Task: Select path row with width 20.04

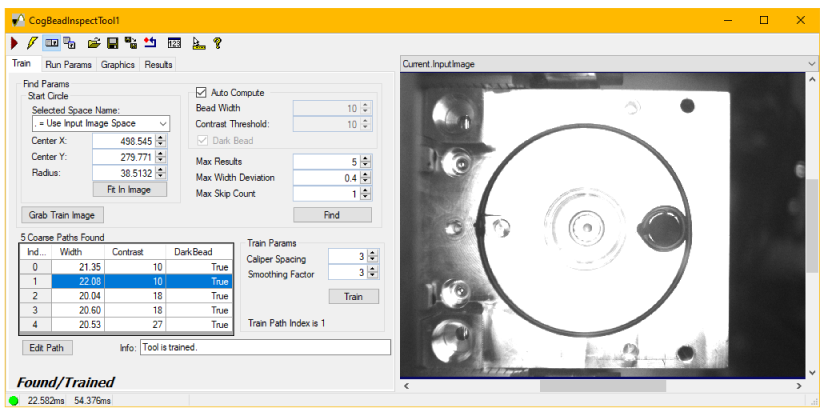Action: (126, 296)
